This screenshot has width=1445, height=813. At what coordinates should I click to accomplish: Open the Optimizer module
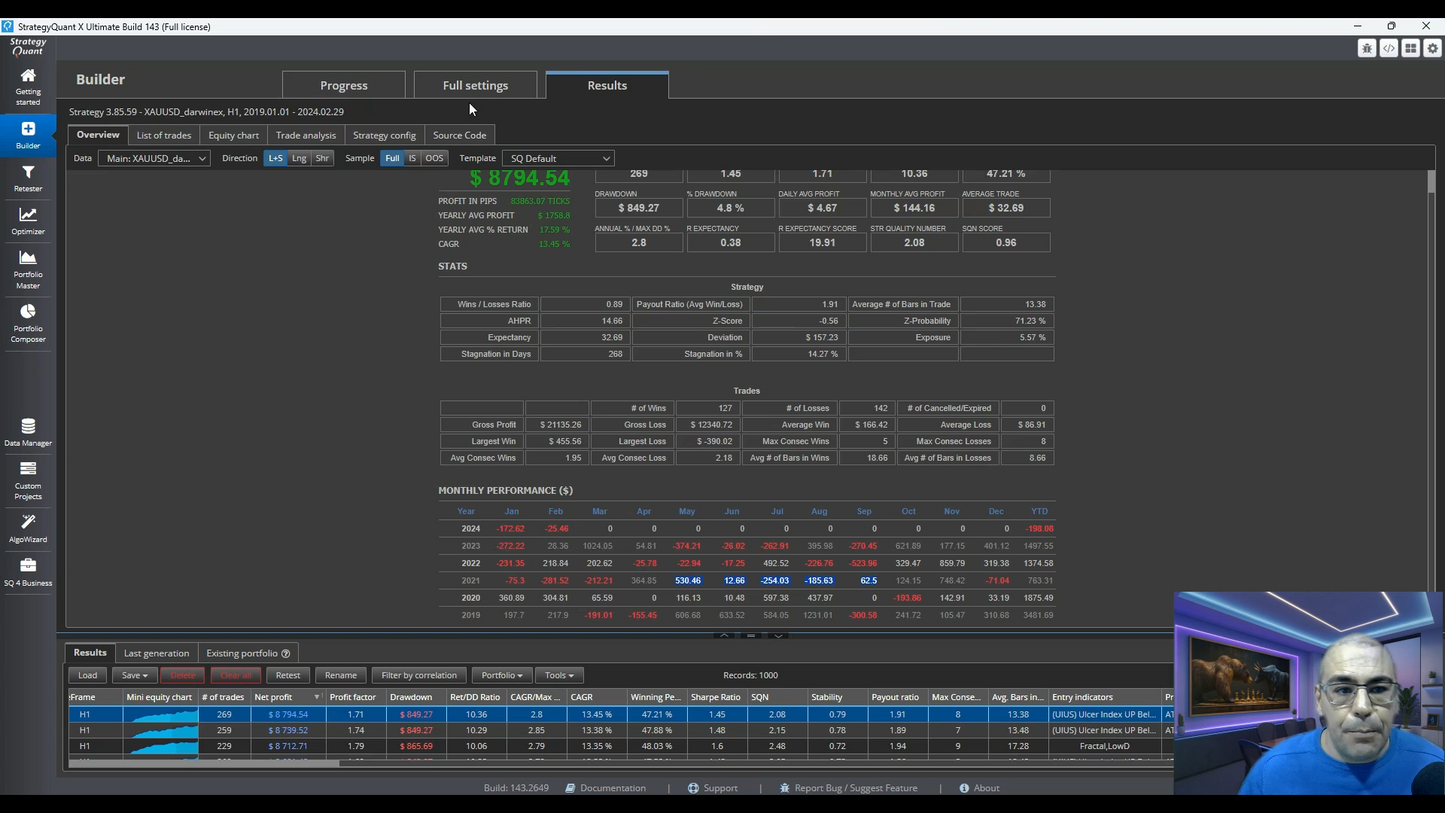point(28,221)
